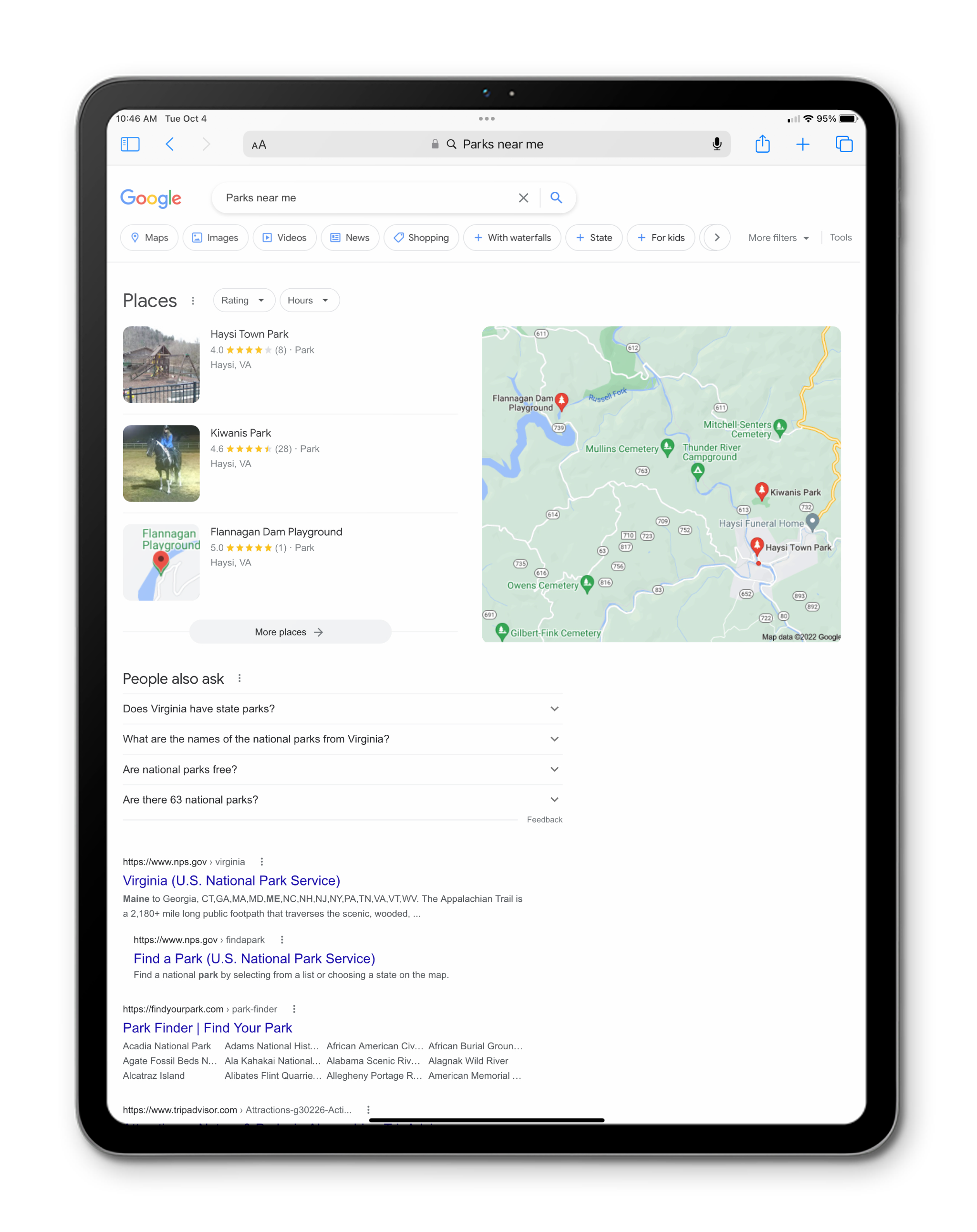
Task: Switch to the News results tab
Action: click(350, 238)
